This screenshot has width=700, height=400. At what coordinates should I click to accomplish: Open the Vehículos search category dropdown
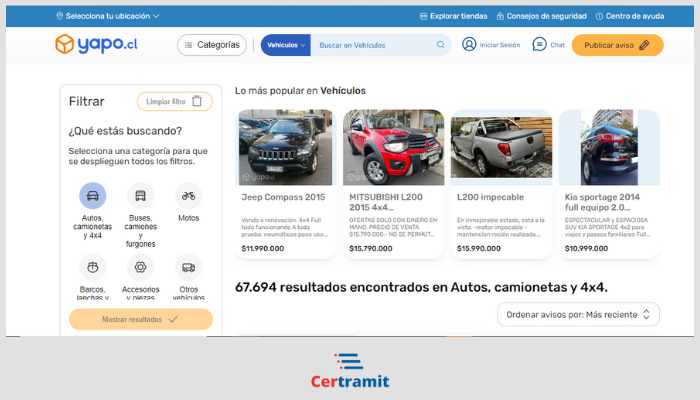click(286, 45)
